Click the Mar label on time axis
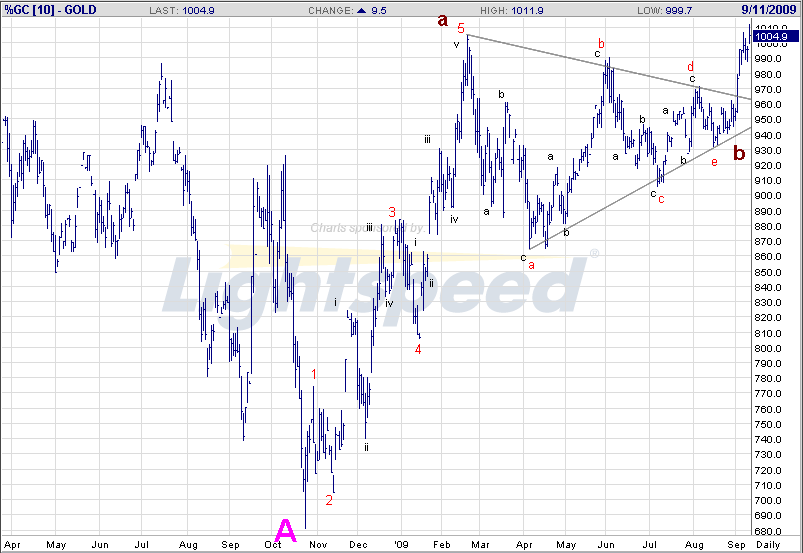The image size is (803, 553). (480, 545)
